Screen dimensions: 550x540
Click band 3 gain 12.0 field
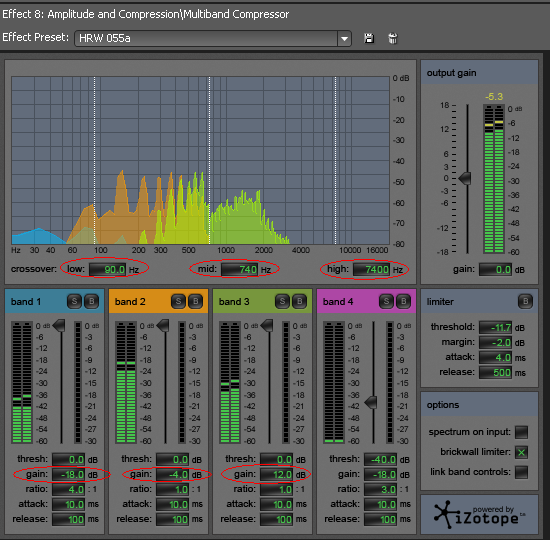click(x=276, y=474)
